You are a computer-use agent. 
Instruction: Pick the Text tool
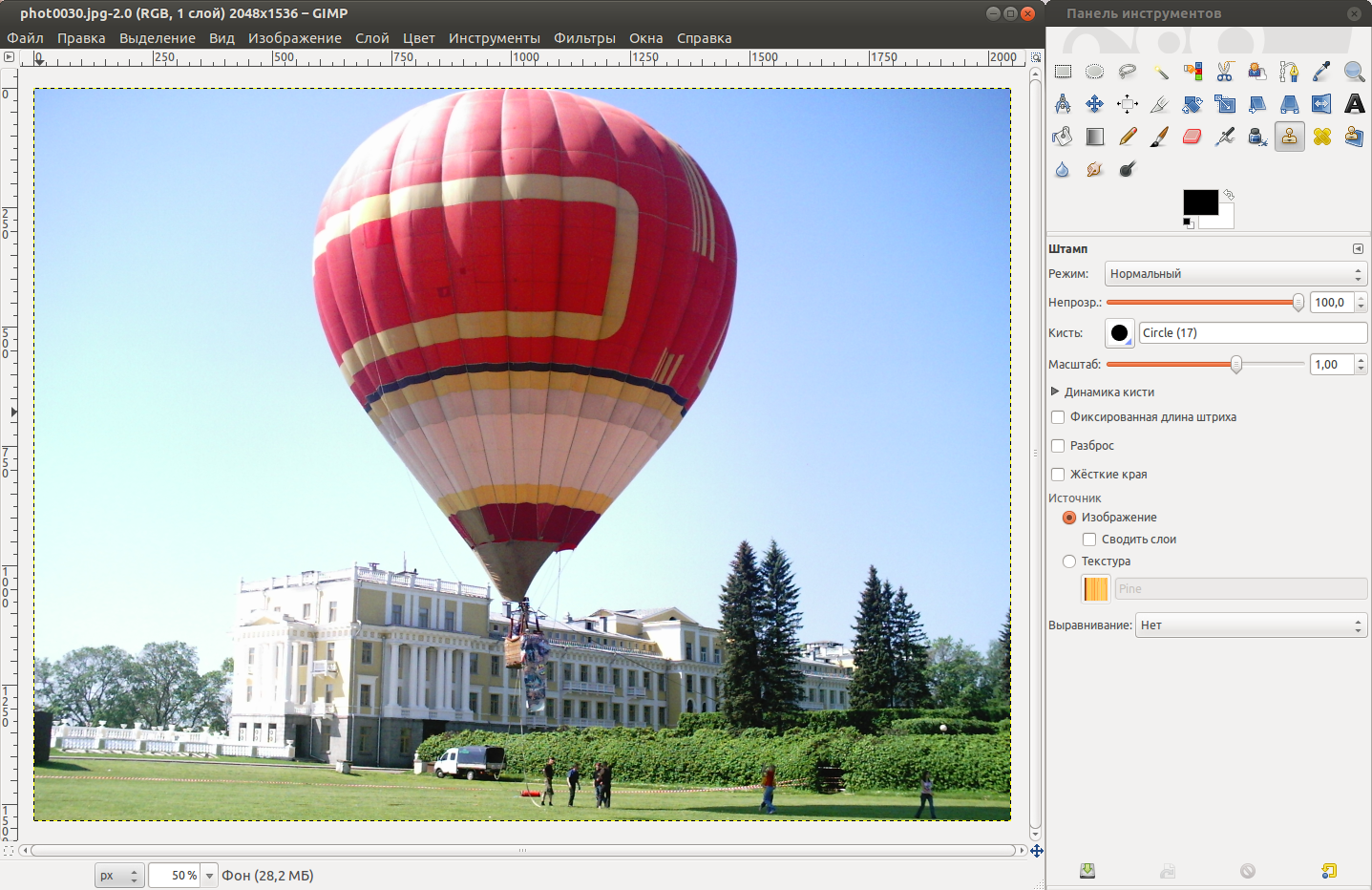tap(1354, 104)
